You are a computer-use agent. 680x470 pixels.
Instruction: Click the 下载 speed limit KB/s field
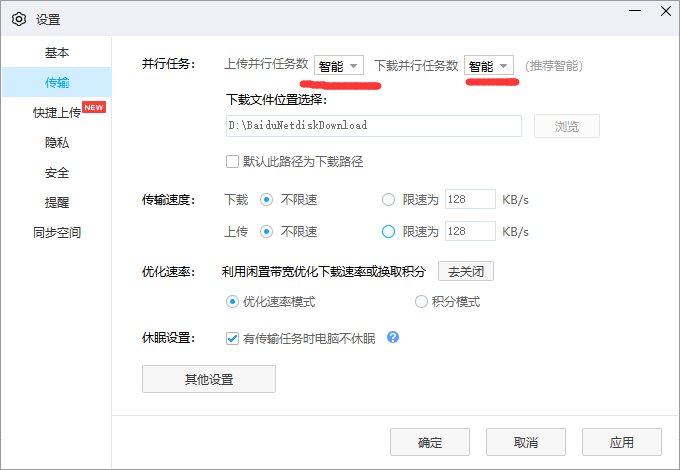pyautogui.click(x=470, y=199)
